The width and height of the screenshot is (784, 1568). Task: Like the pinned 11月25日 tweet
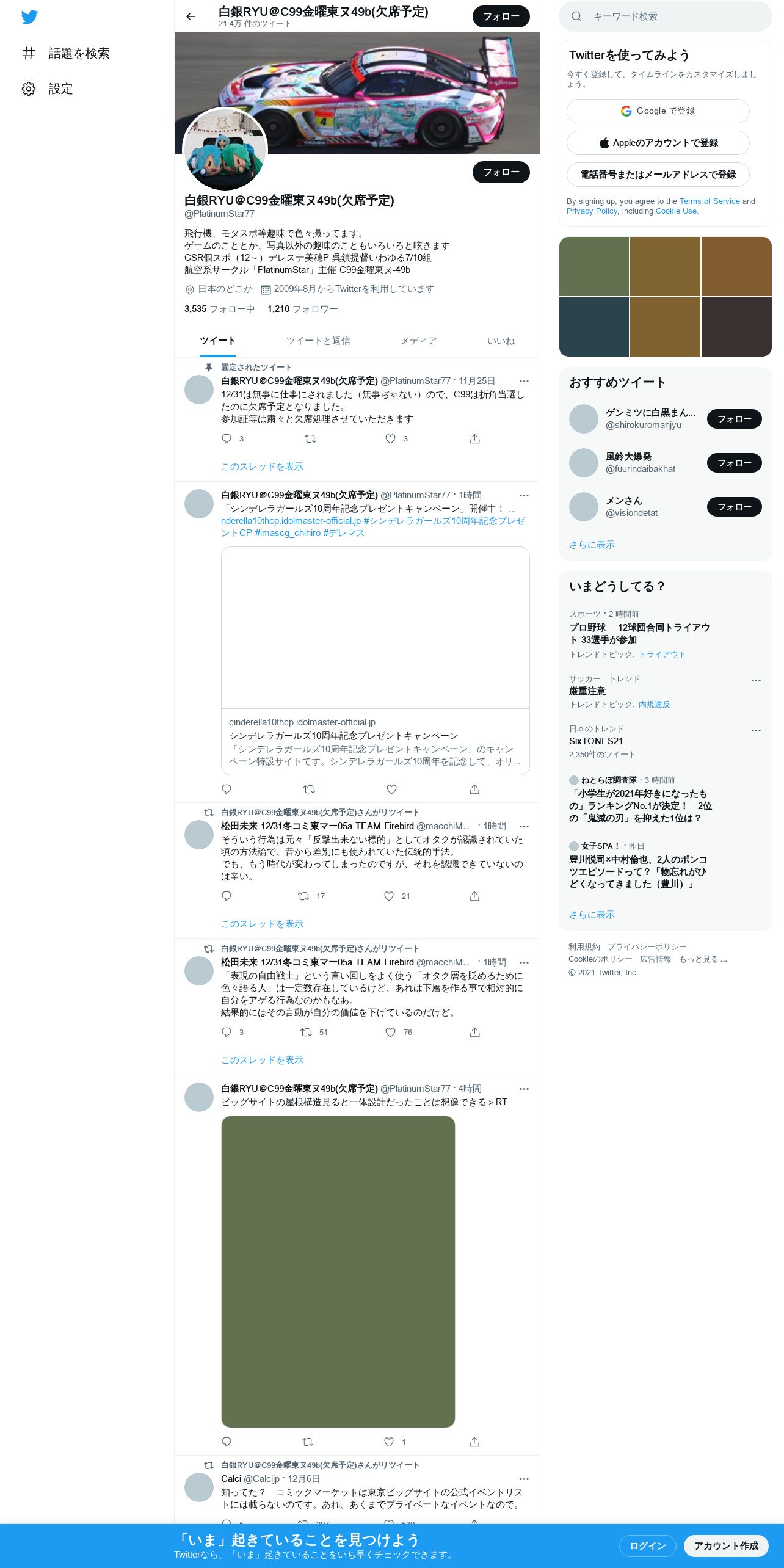click(x=391, y=438)
